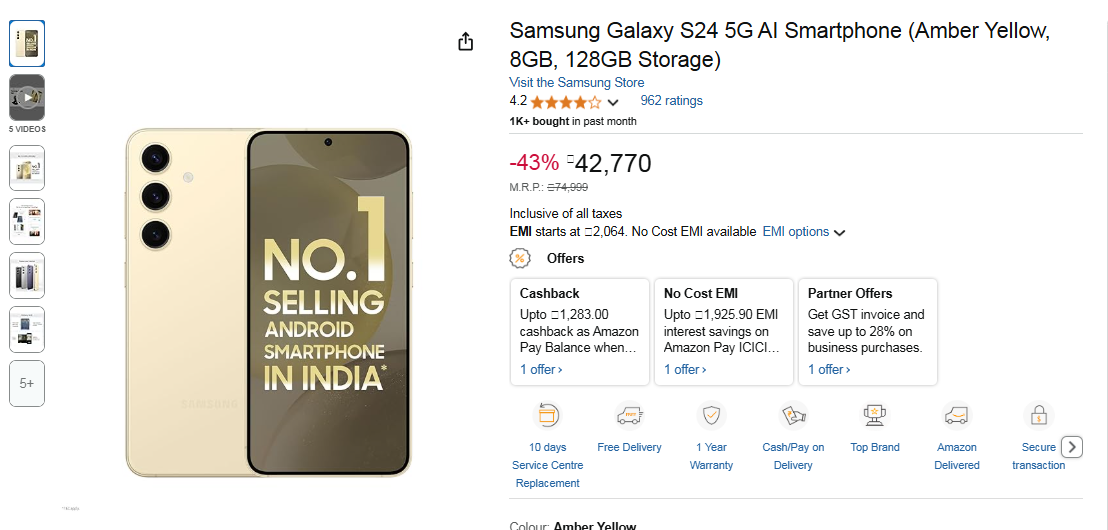The width and height of the screenshot is (1108, 530).
Task: Open the No Cost EMI 1 offer link
Action: (x=685, y=369)
